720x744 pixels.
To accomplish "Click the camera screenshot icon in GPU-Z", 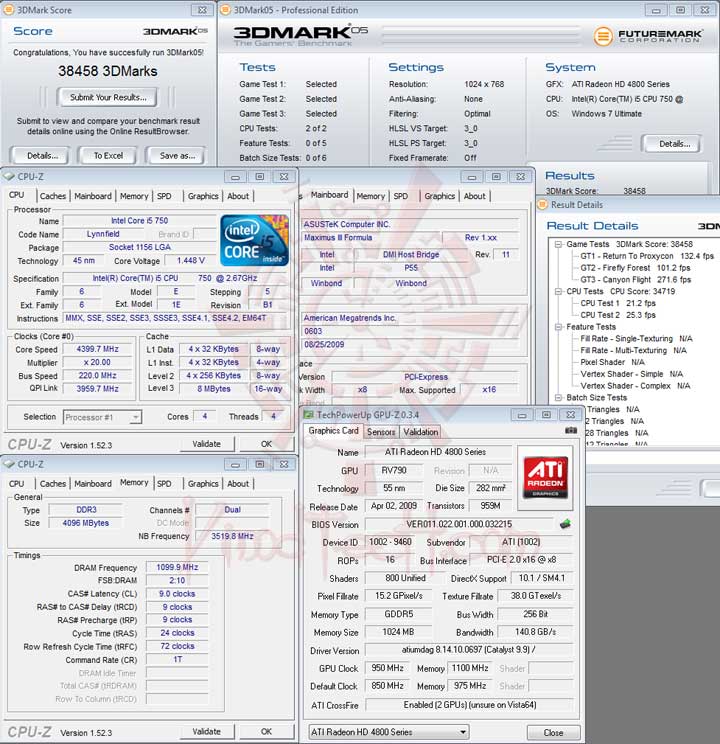I will (571, 430).
